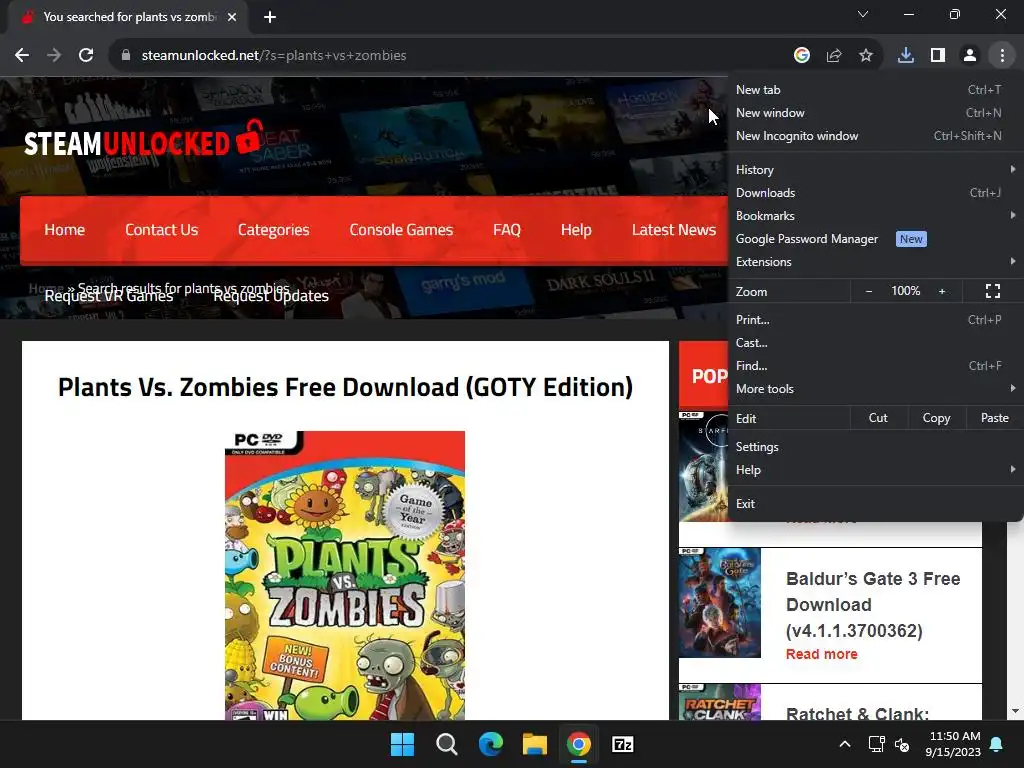
Task: Click the Steamunlocked logo
Action: coord(143,140)
